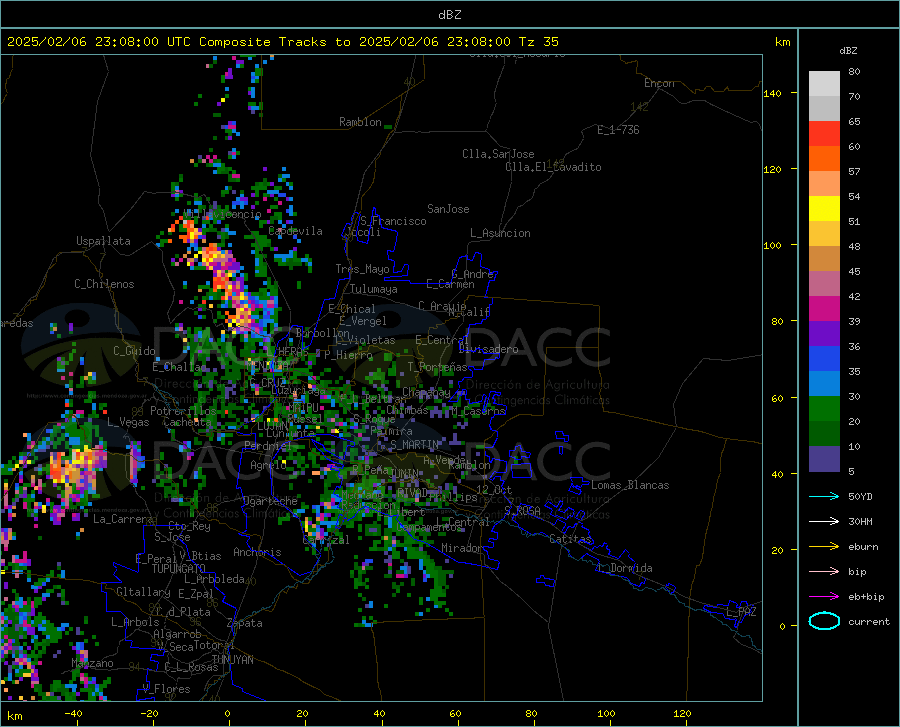Click the Lomas_Blancas map label
Viewport: 900px width, 727px height.
630,485
